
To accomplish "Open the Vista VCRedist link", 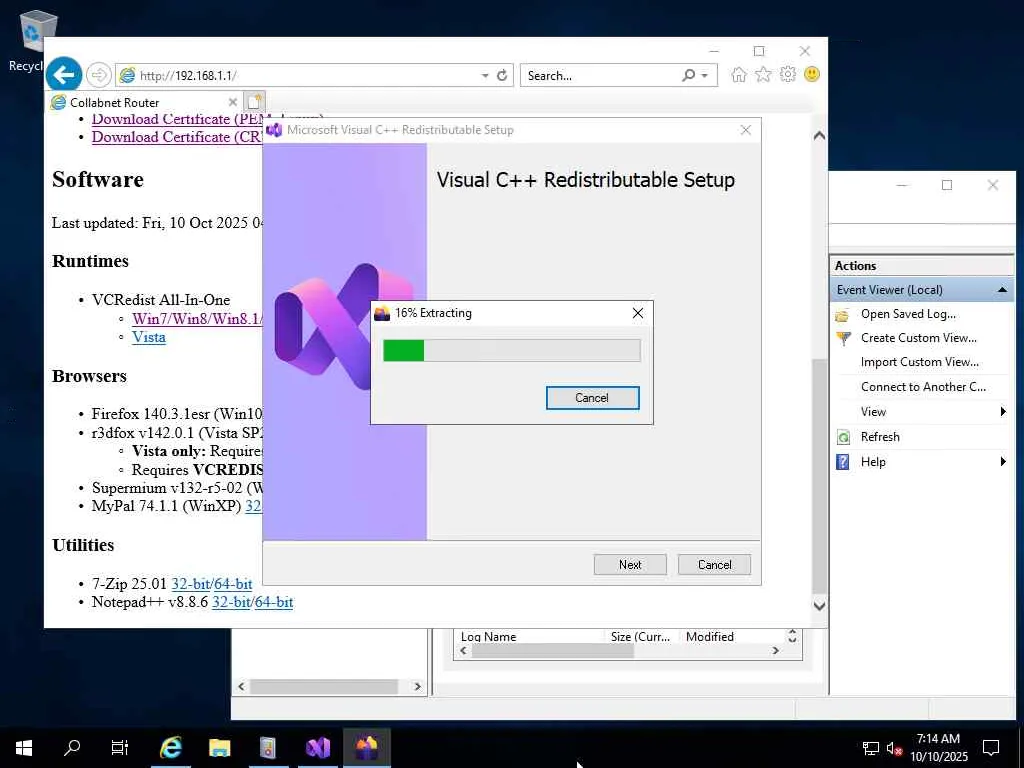I will pyautogui.click(x=149, y=337).
